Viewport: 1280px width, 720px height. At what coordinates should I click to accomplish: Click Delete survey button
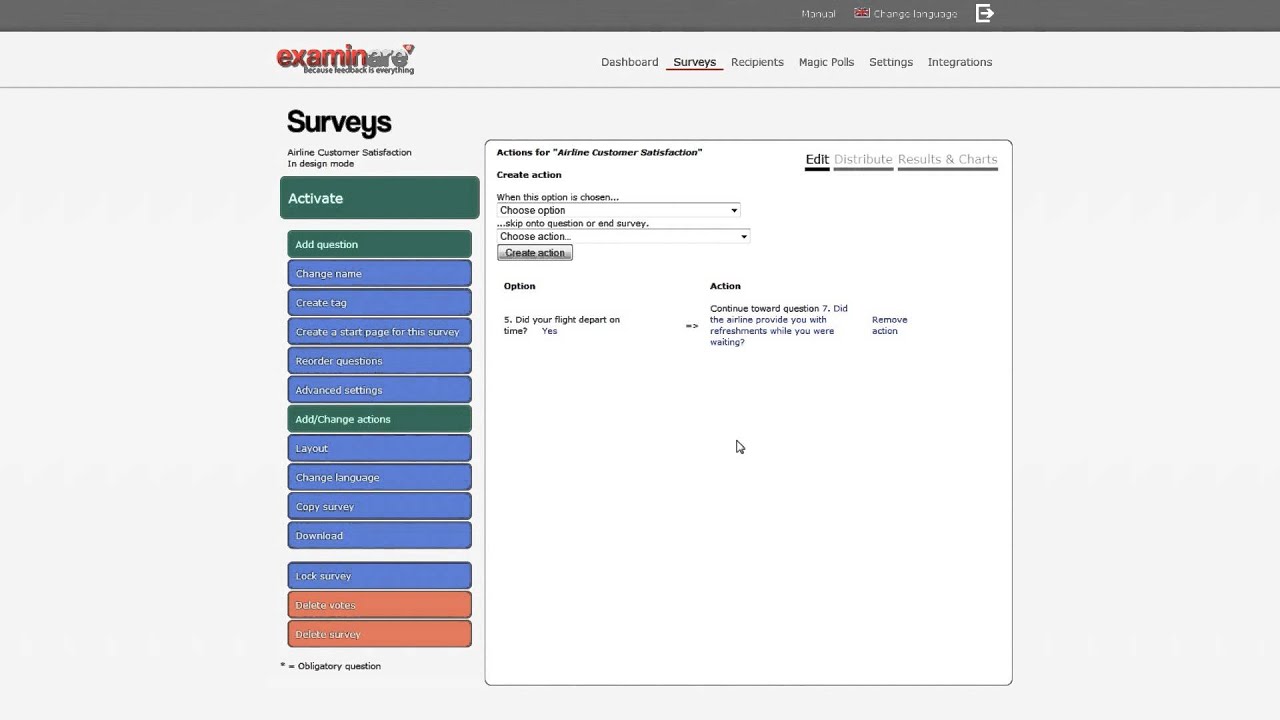[x=379, y=634]
